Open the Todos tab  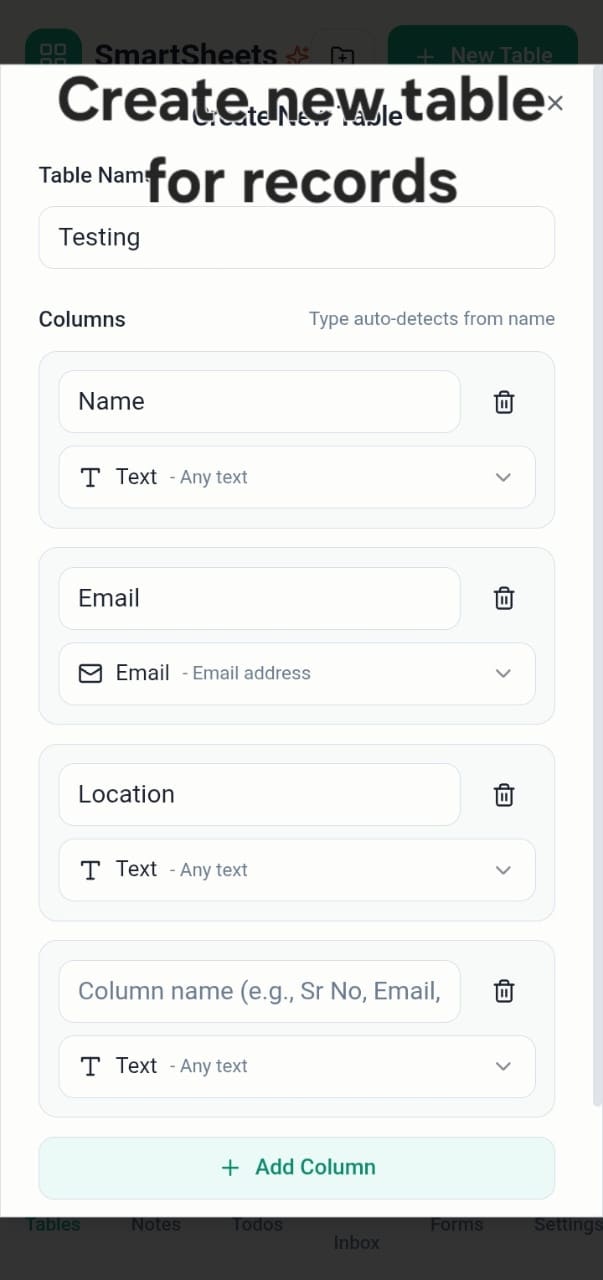coord(257,1224)
